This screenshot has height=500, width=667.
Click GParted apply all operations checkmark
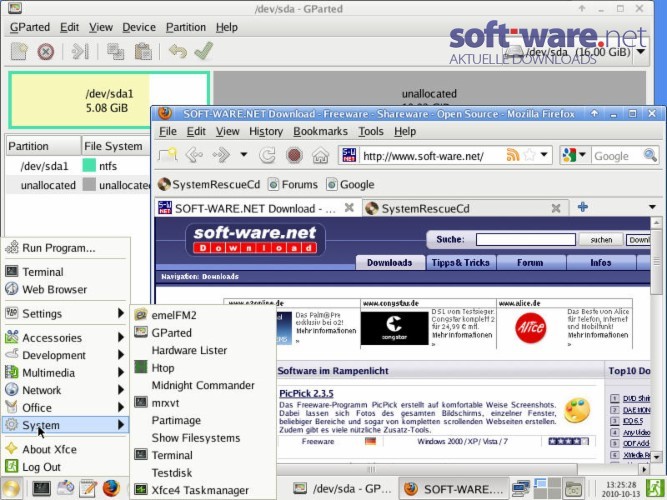point(204,51)
